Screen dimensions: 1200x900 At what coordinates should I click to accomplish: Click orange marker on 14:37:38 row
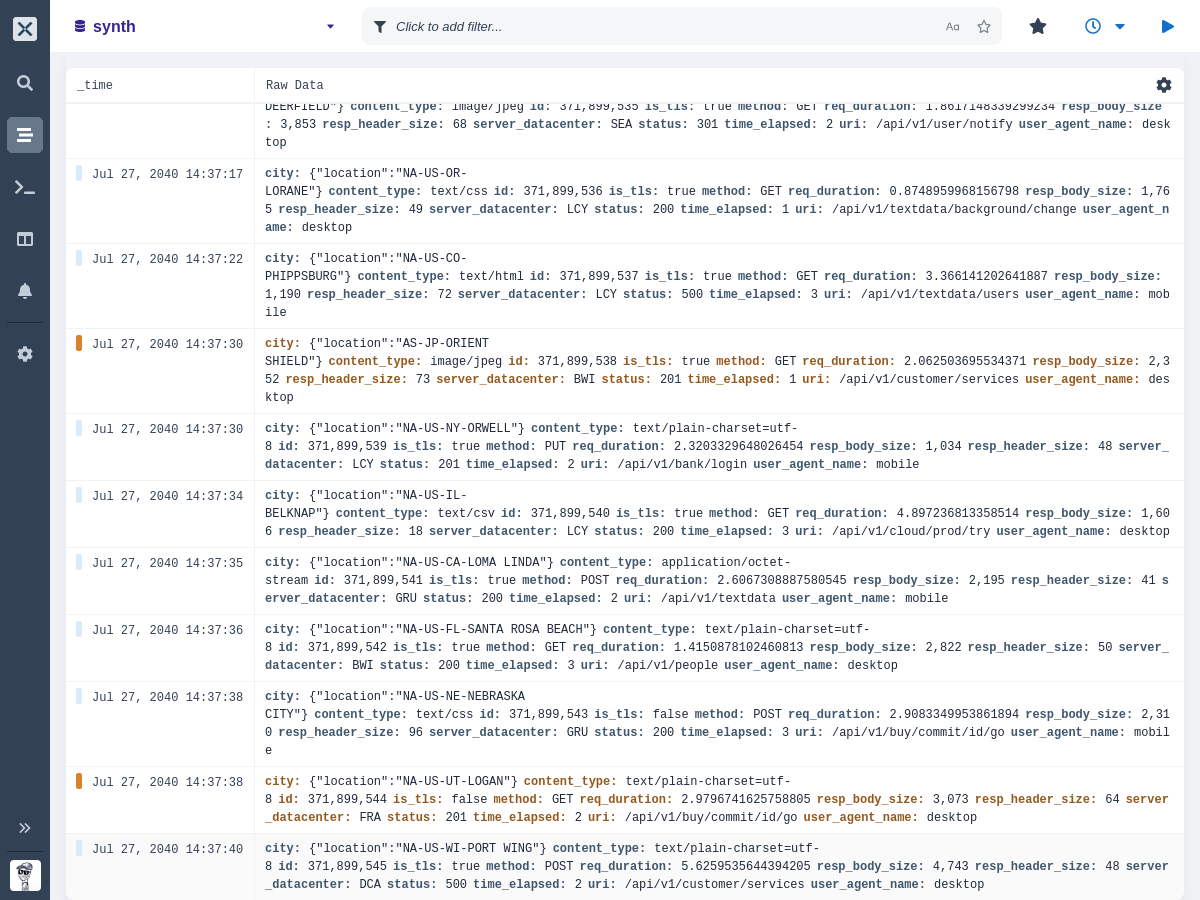click(79, 781)
